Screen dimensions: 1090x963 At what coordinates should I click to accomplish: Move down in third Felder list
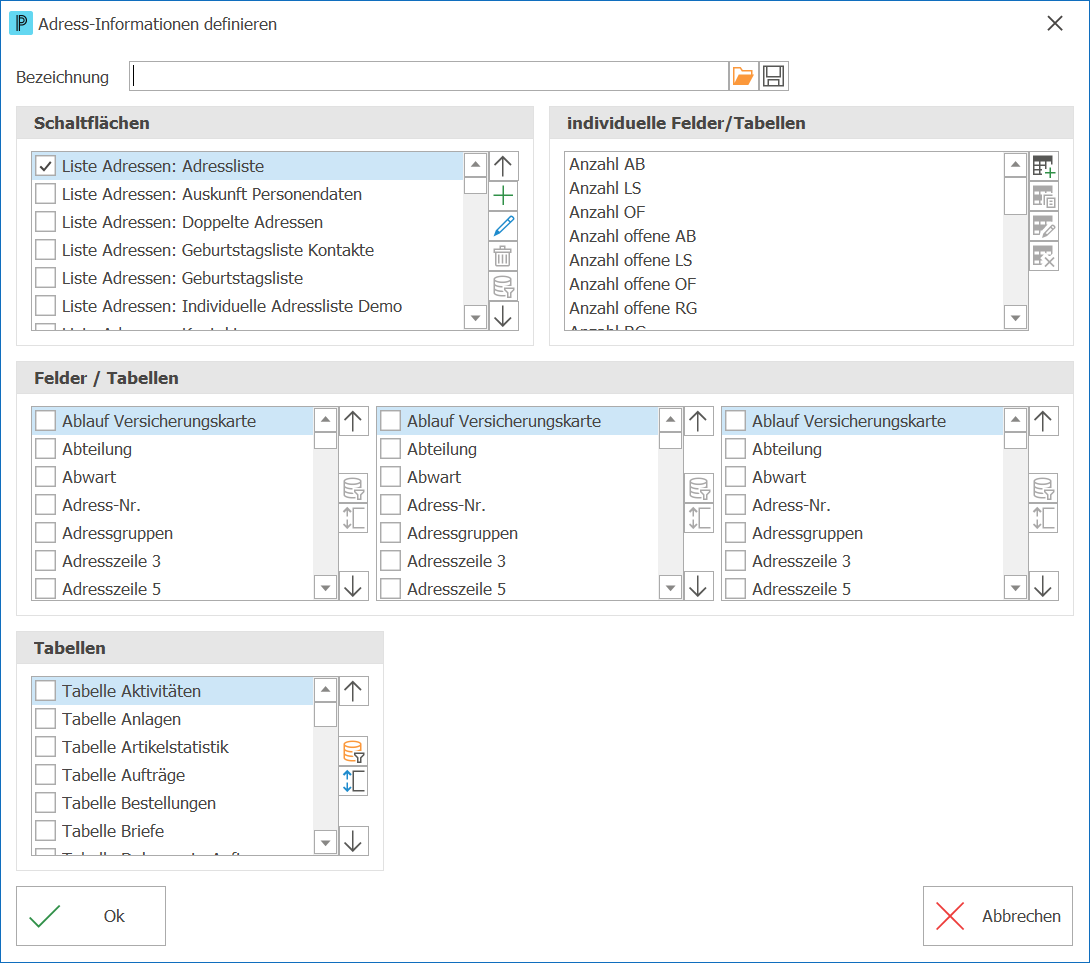pyautogui.click(x=1043, y=586)
